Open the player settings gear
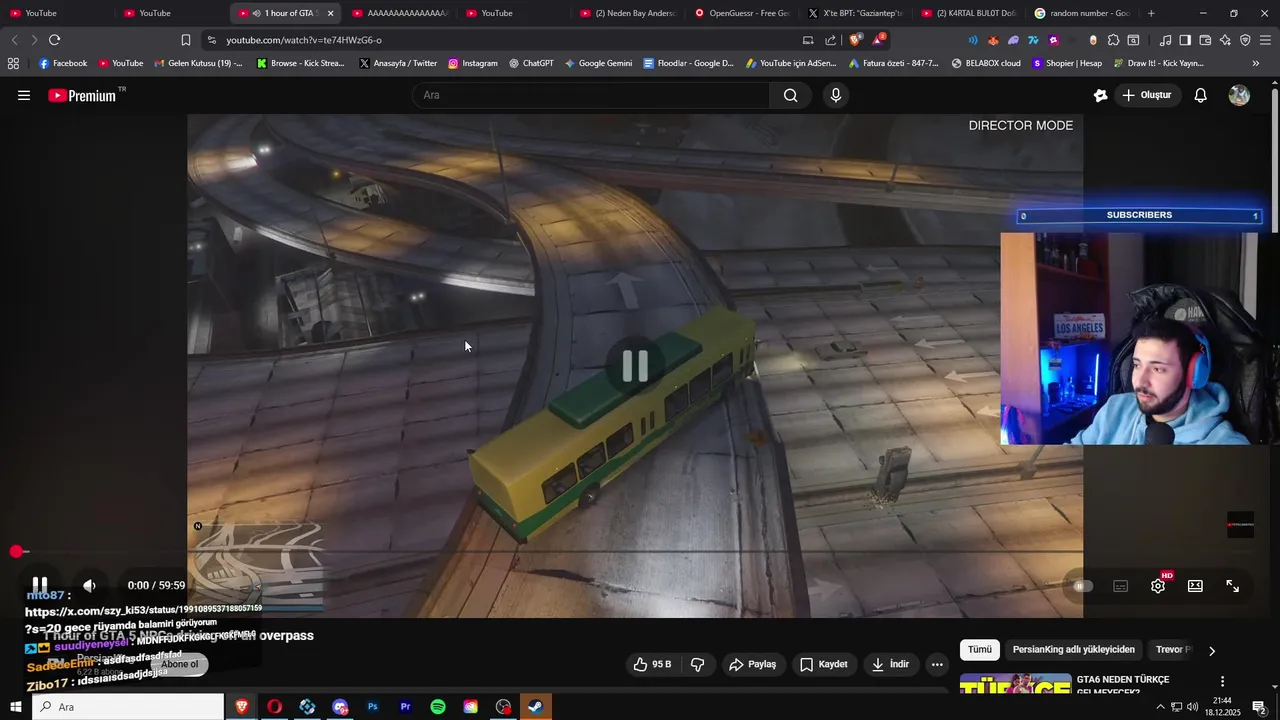Screen dimensions: 1280x720 click(1158, 586)
